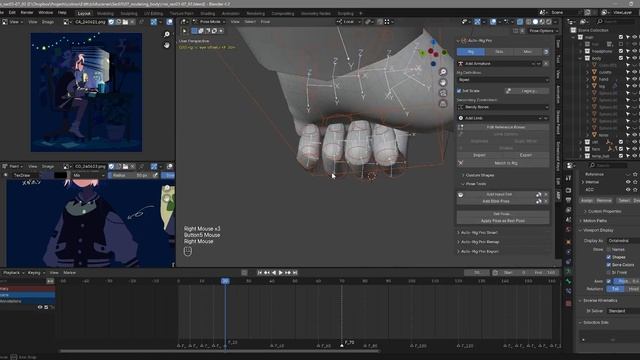
Task: Click the perspective/orthographic grid gizmo
Action: click(443, 104)
